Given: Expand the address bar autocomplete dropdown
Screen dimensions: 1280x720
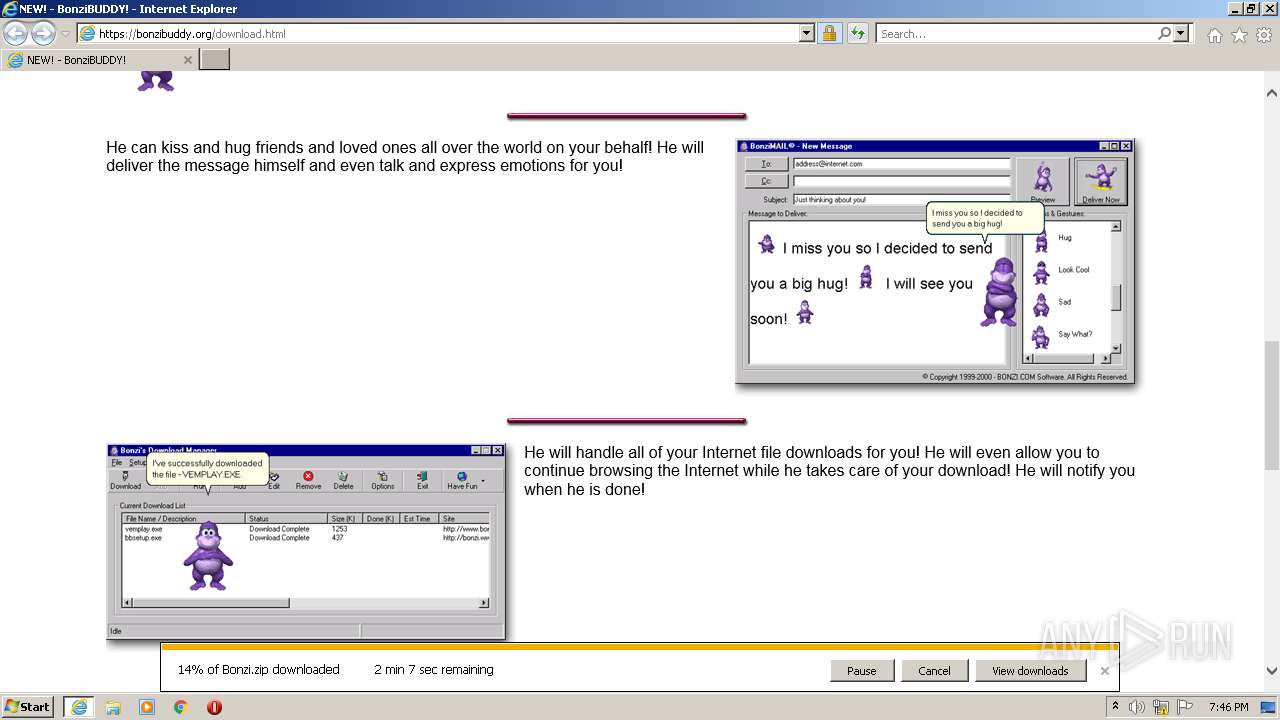Looking at the screenshot, I should click(807, 33).
